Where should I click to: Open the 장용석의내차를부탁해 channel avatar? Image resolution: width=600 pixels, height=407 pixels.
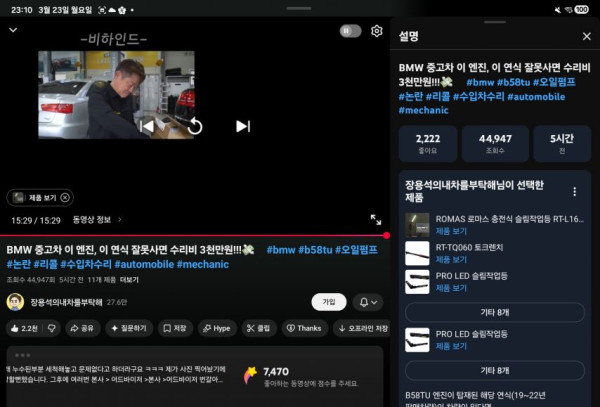tap(15, 302)
